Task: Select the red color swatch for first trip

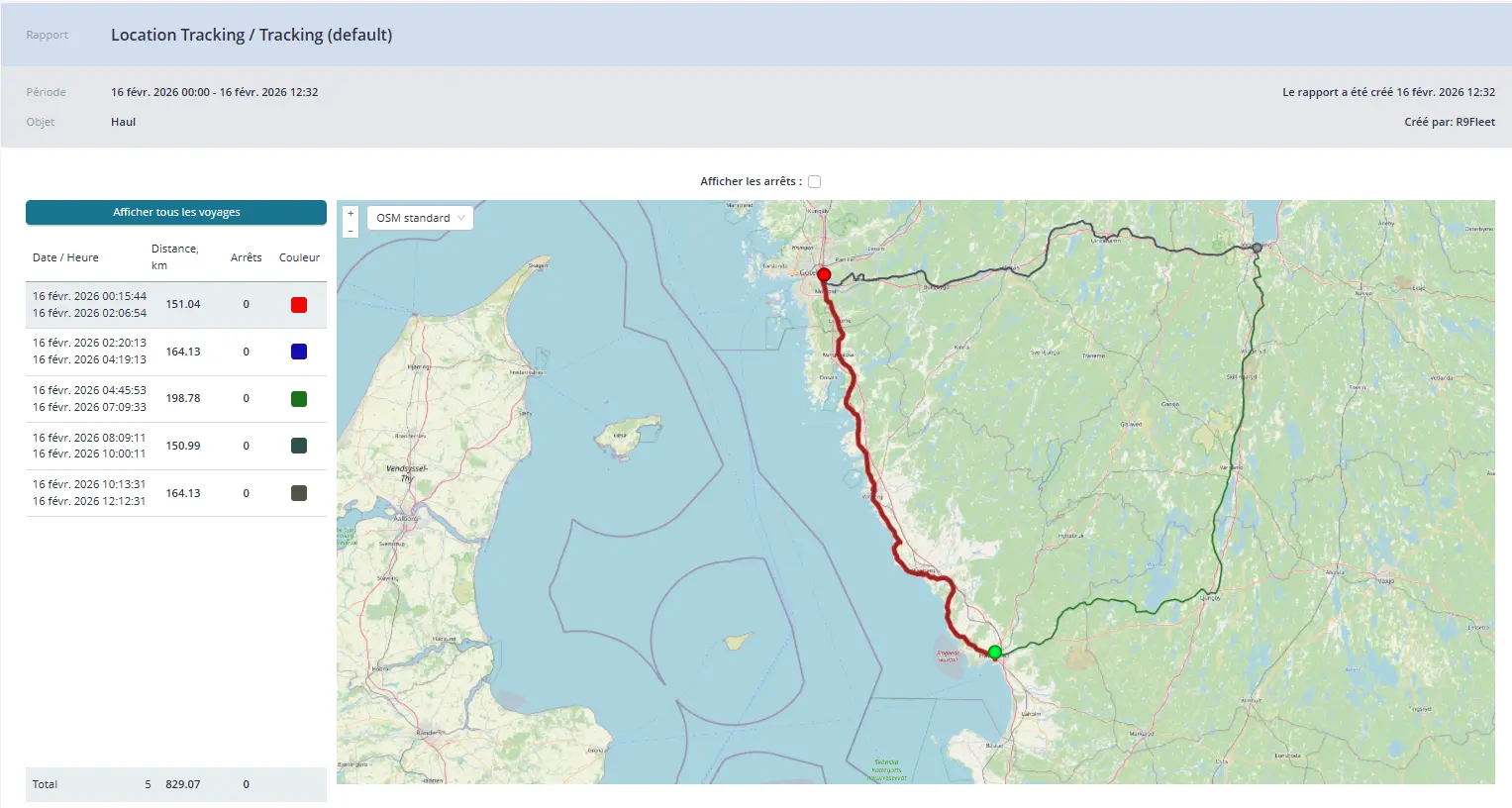Action: pos(299,305)
